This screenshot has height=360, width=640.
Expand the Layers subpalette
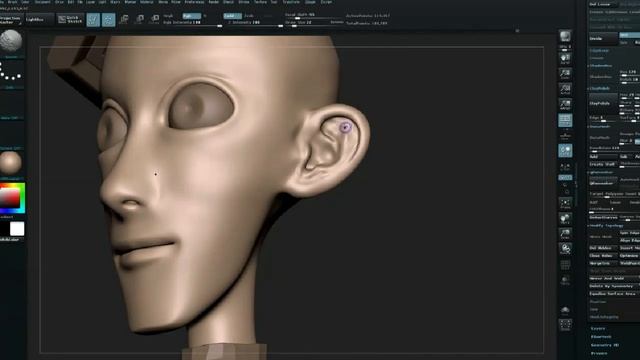click(598, 329)
